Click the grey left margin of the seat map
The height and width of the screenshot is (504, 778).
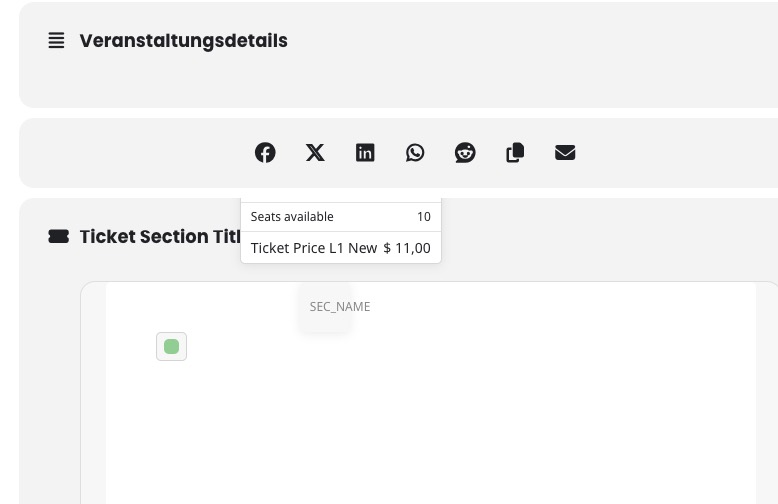coord(93,397)
